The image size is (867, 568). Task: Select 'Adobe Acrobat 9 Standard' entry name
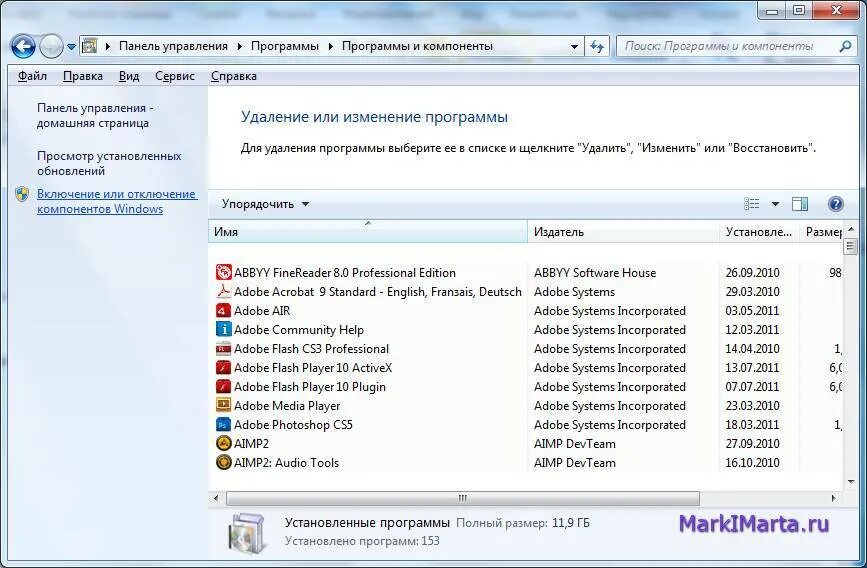pyautogui.click(x=378, y=291)
